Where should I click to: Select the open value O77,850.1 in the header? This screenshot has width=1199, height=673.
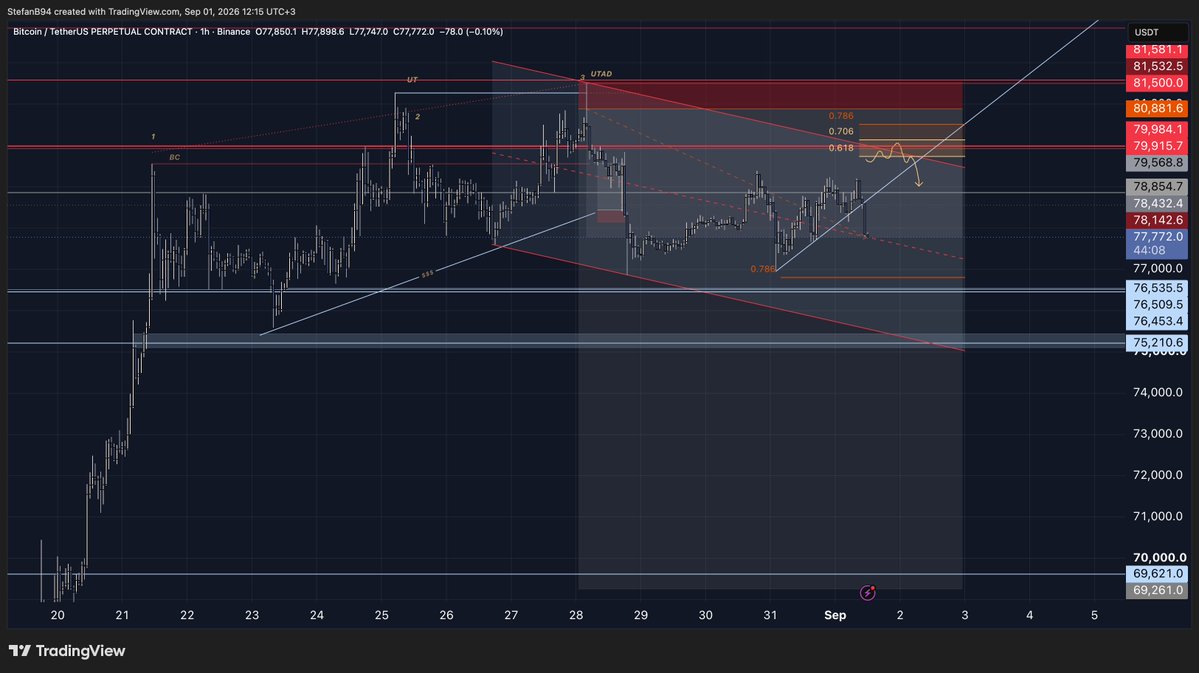pos(276,32)
